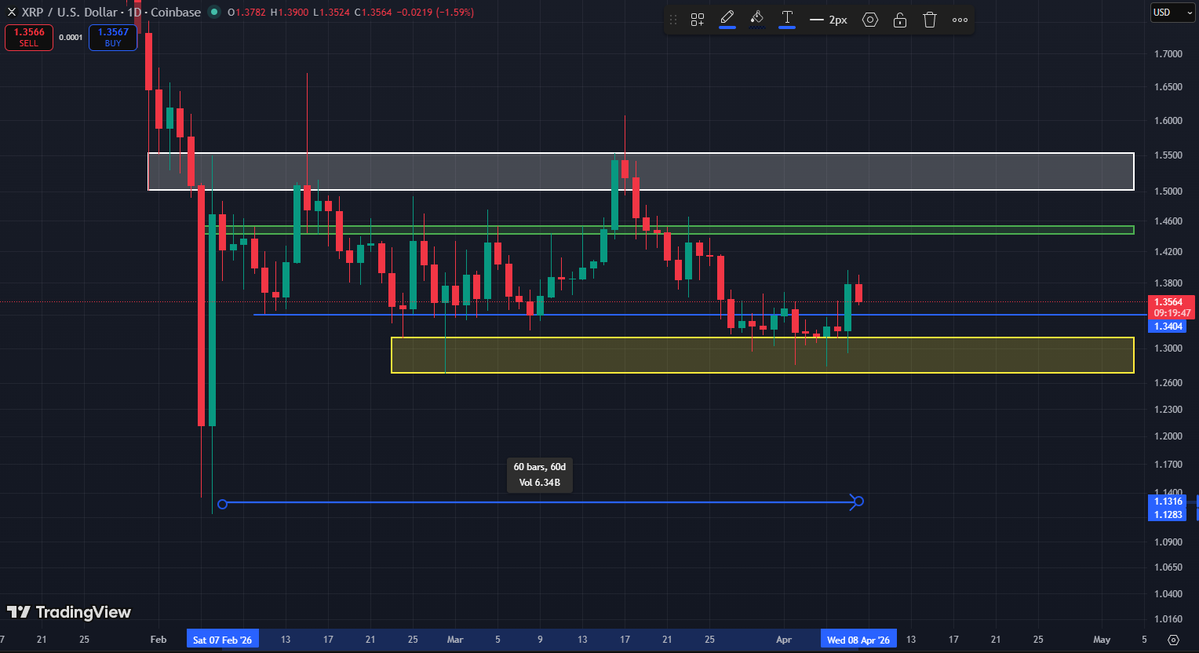Open the three-dot more options menu
Viewport: 1199px width, 653px height.
pyautogui.click(x=960, y=20)
